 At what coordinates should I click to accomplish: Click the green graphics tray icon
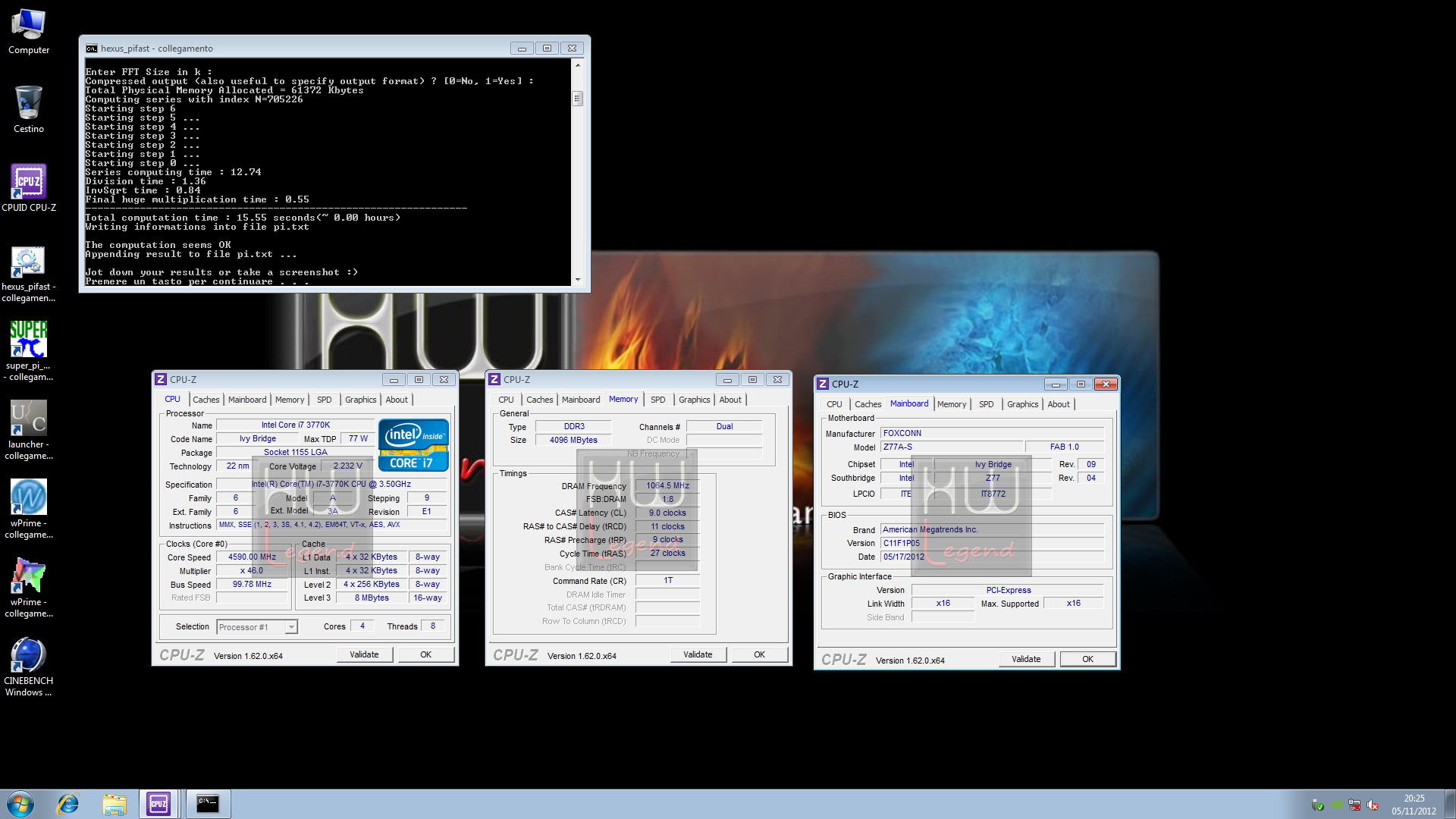[1336, 804]
